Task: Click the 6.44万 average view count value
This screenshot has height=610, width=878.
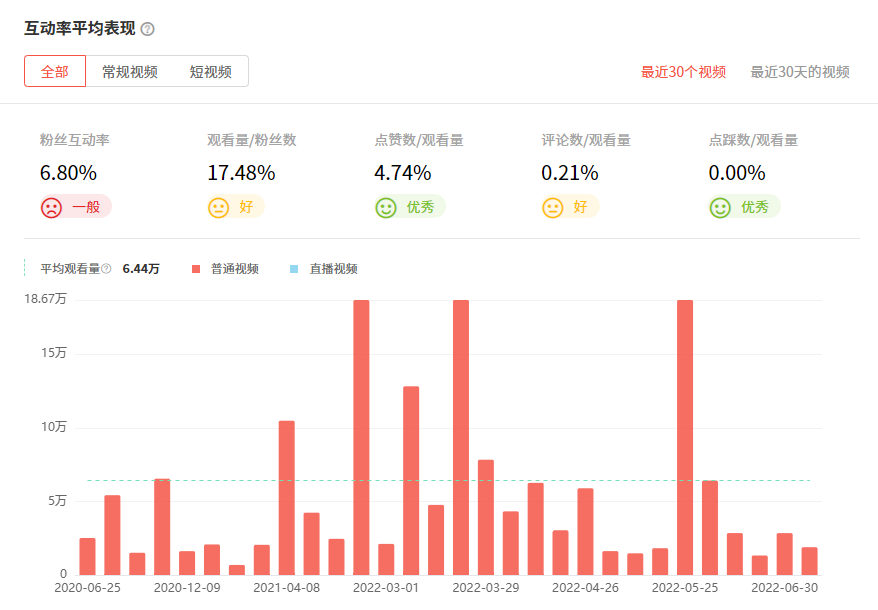Action: point(141,268)
